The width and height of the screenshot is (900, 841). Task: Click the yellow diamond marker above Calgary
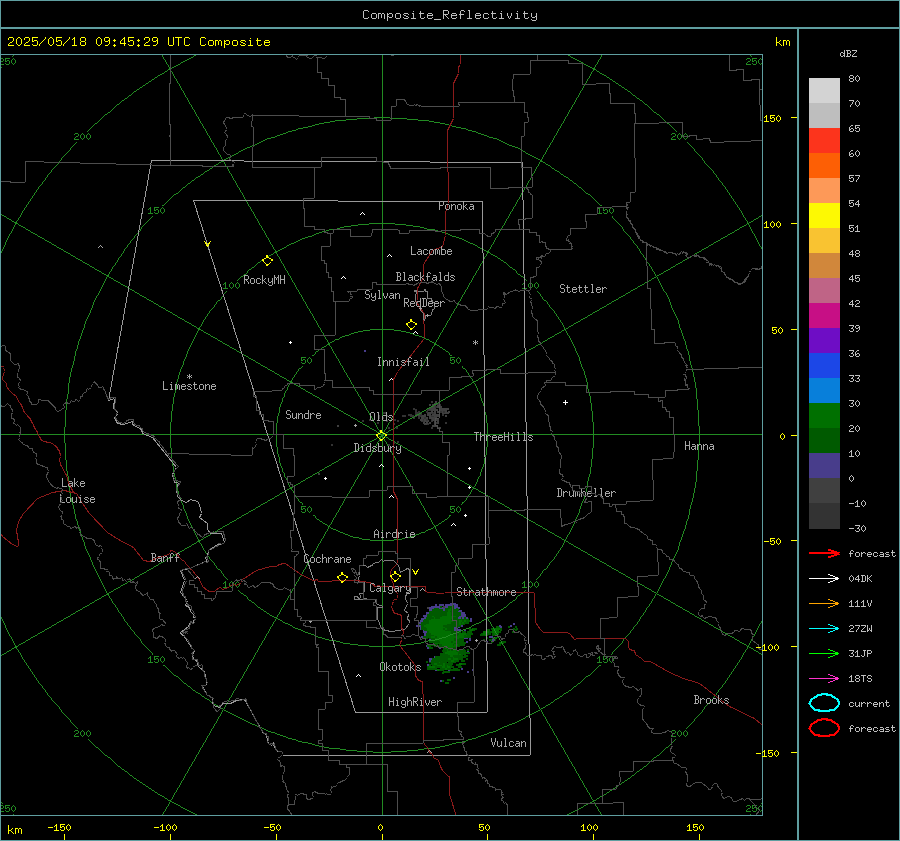point(395,576)
